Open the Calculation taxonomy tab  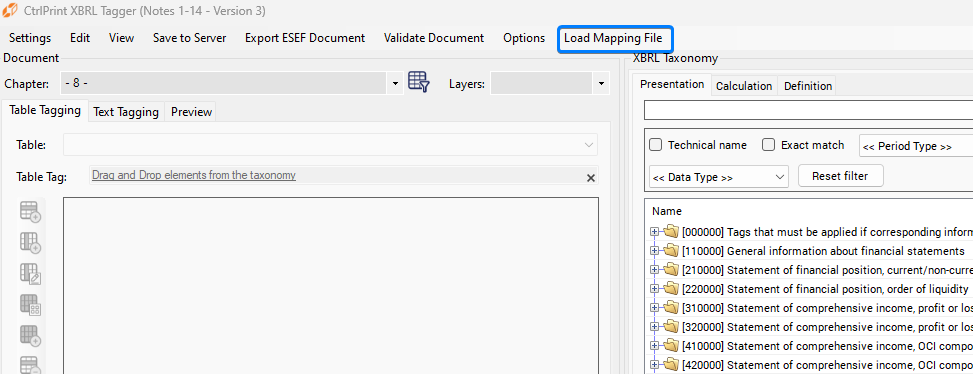(x=743, y=86)
